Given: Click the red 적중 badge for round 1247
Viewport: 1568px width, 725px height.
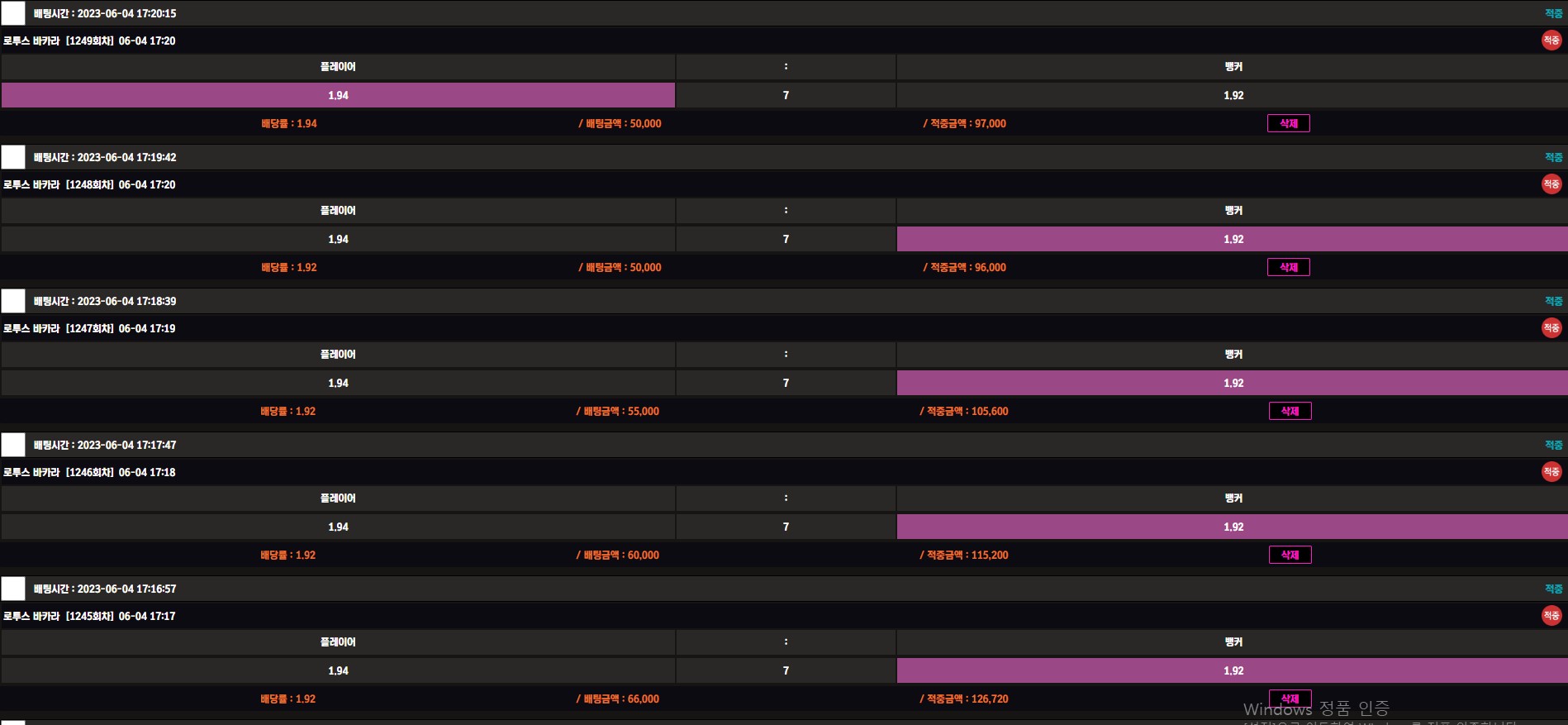Looking at the screenshot, I should click(1551, 328).
